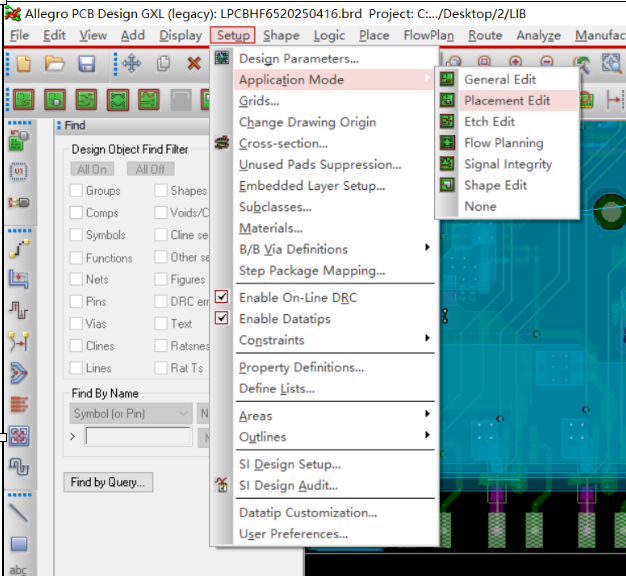
Task: Click the Find By Name text field
Action: 138,436
